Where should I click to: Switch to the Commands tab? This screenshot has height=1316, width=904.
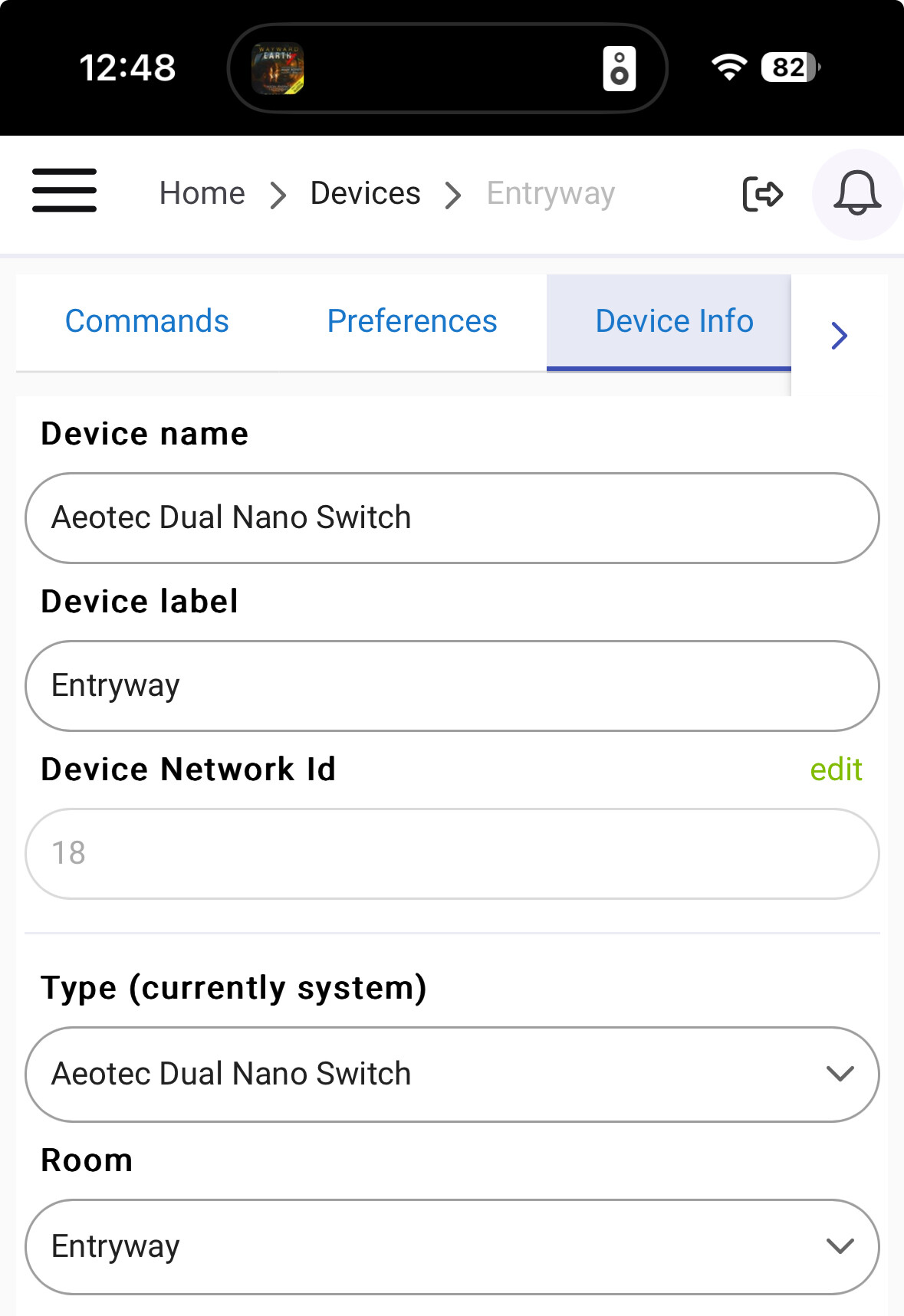click(x=147, y=321)
